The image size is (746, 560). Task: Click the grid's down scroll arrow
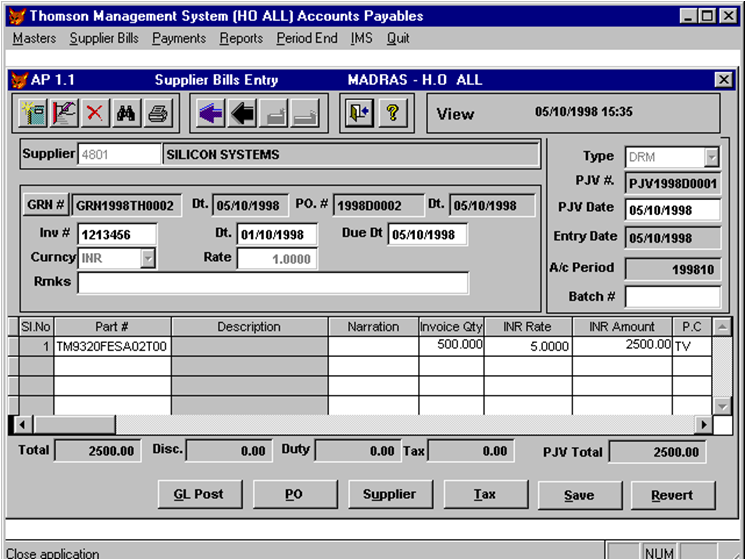pyautogui.click(x=722, y=406)
